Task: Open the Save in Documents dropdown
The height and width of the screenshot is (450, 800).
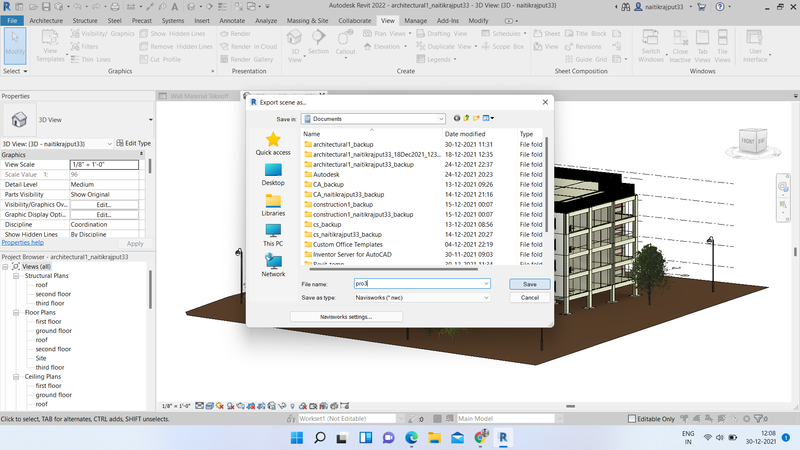Action: [441, 119]
